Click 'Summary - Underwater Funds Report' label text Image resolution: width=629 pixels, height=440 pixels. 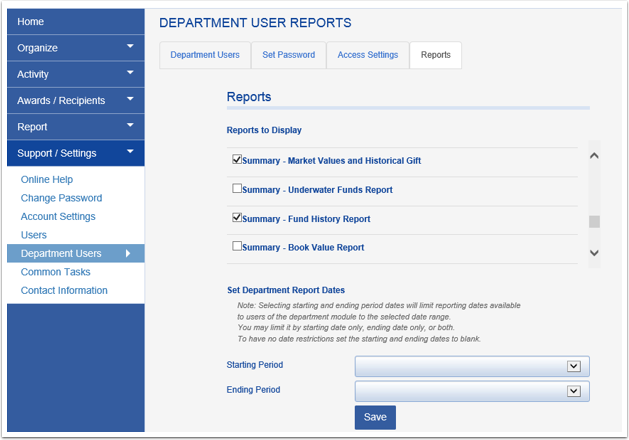coord(317,190)
